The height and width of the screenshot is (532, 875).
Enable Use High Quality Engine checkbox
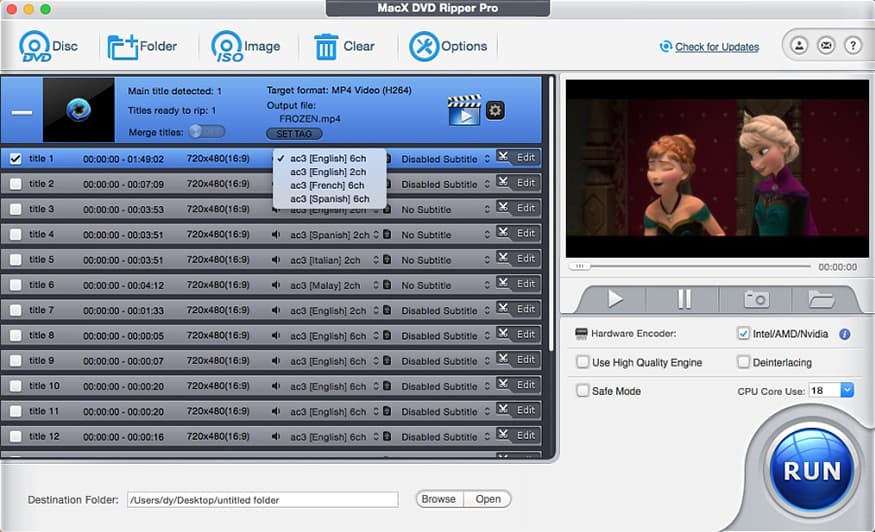point(583,362)
